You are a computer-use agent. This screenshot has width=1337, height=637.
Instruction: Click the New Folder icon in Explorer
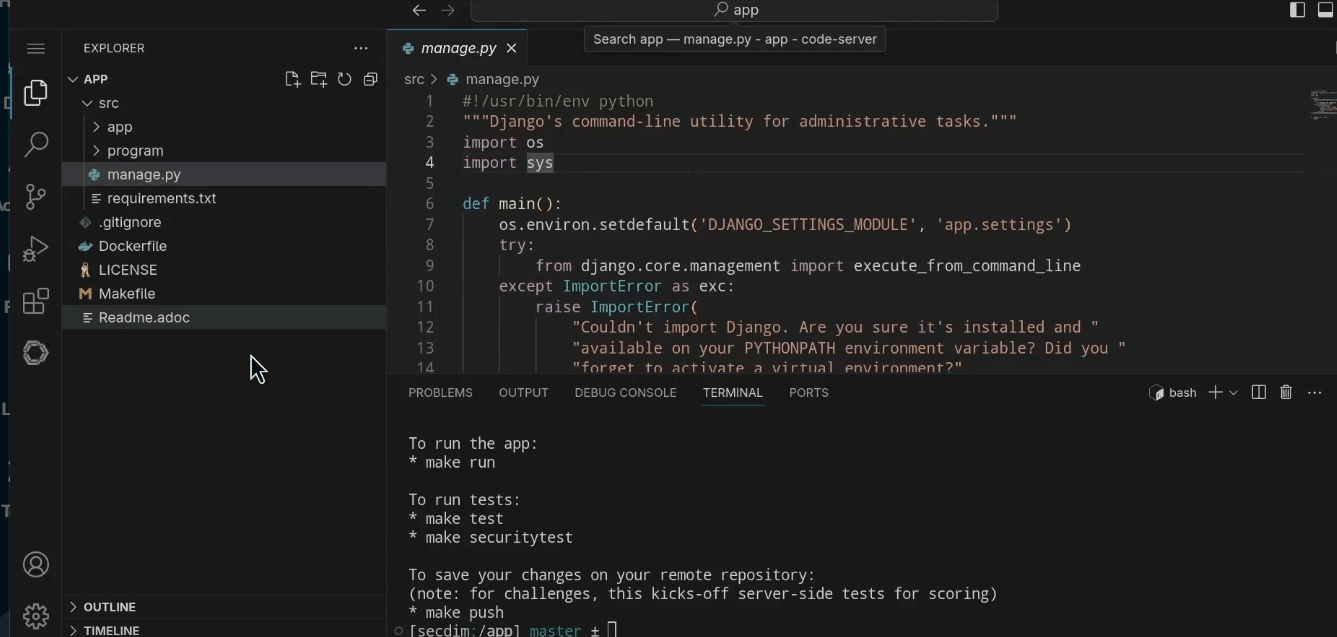click(318, 79)
